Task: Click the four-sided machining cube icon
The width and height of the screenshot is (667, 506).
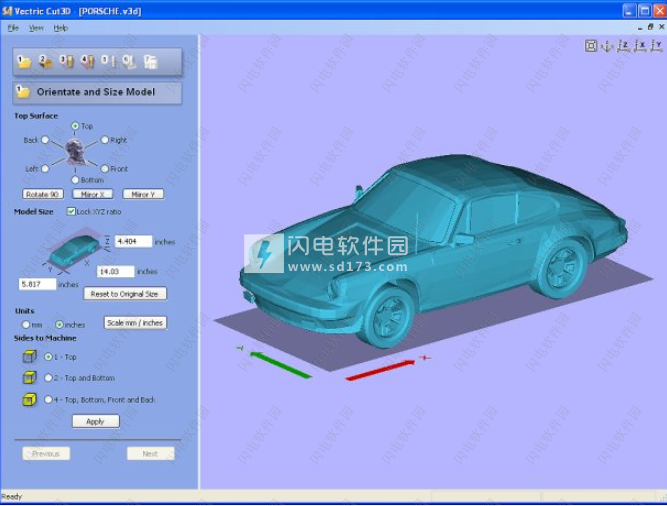Action: pyautogui.click(x=29, y=399)
